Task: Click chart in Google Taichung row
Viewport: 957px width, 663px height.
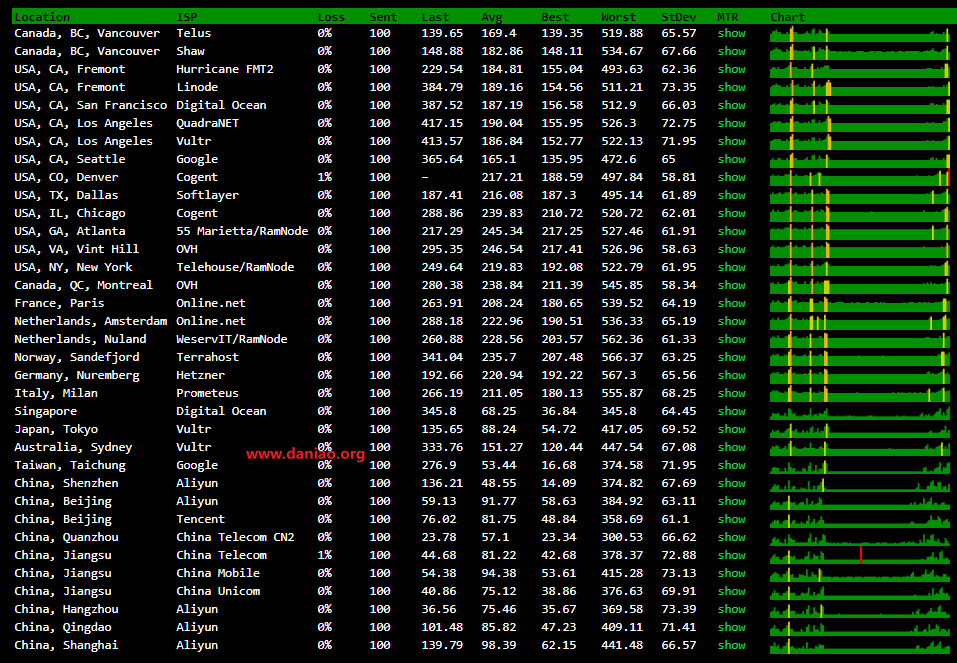Action: 860,465
